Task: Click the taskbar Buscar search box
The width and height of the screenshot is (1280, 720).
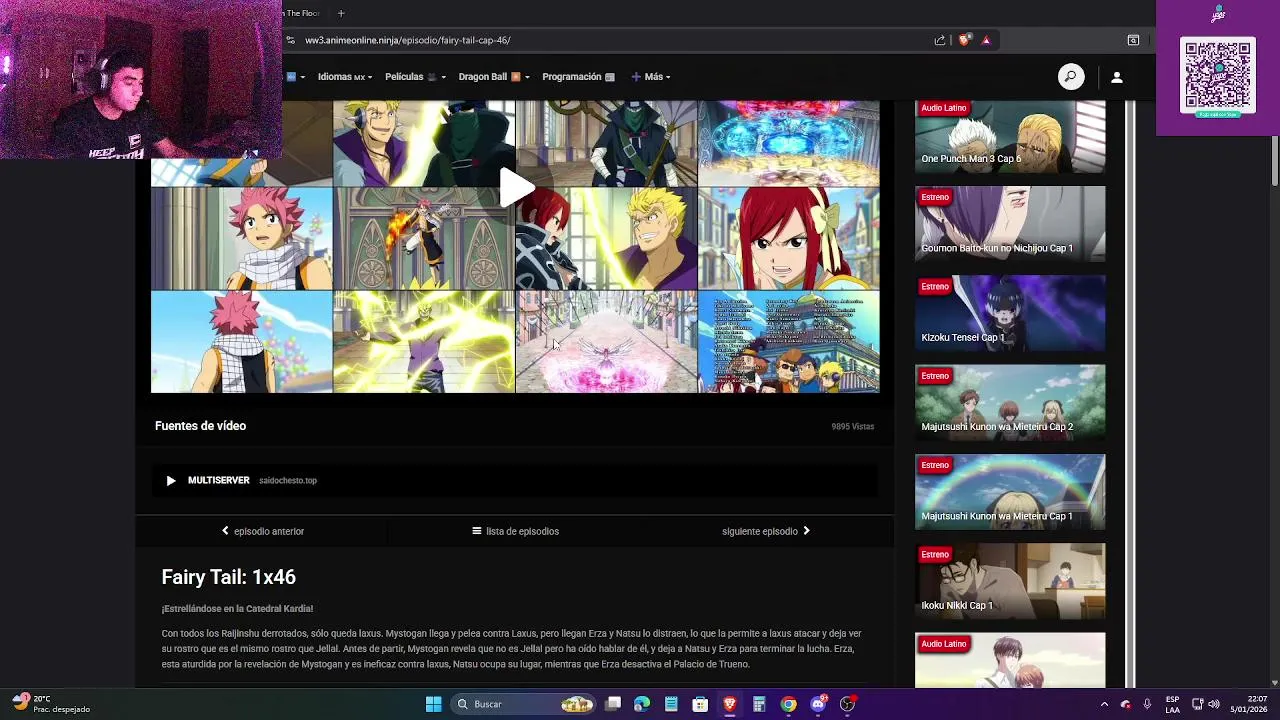Action: [523, 704]
